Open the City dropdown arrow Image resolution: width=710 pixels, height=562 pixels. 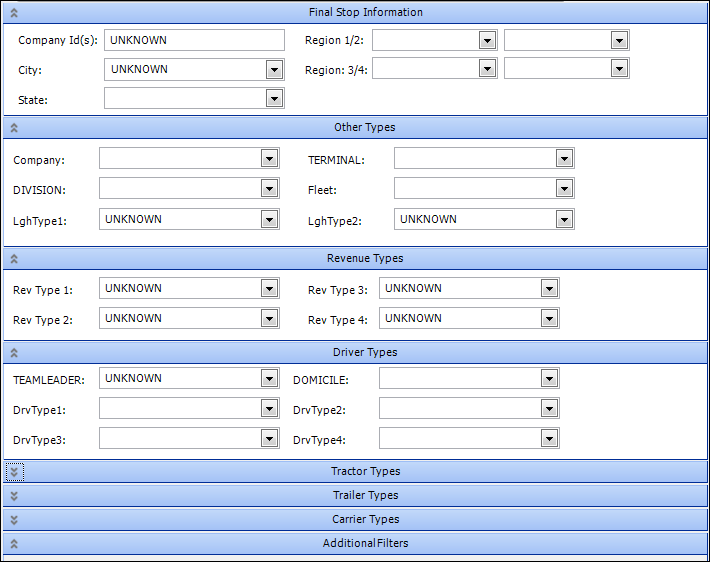(x=274, y=70)
